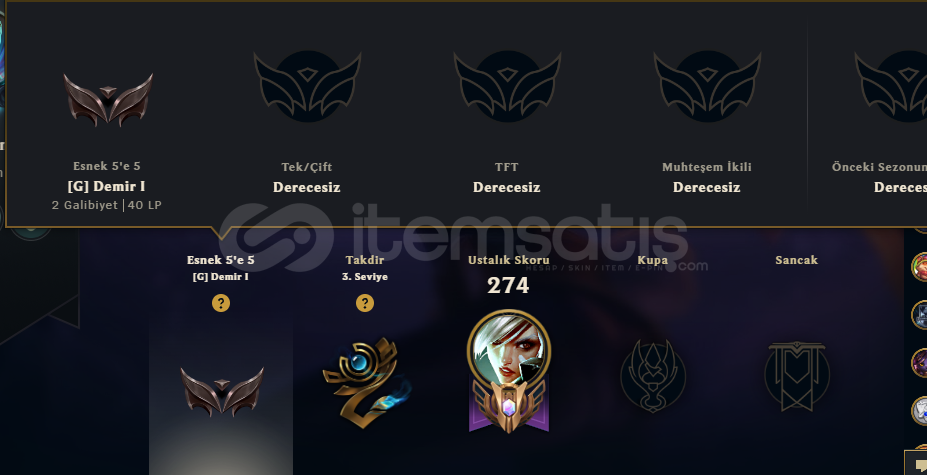Click the top champion icon in right sidebar
This screenshot has width=927, height=475.
[x=920, y=267]
